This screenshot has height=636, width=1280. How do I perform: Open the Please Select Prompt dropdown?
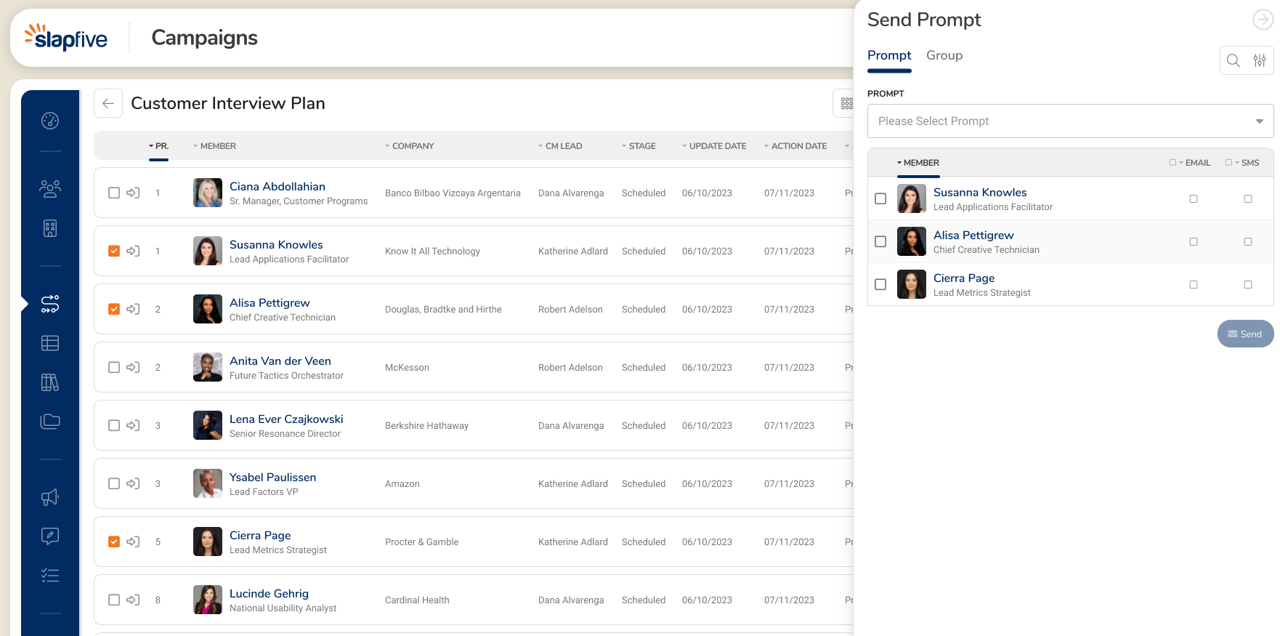coord(1070,121)
